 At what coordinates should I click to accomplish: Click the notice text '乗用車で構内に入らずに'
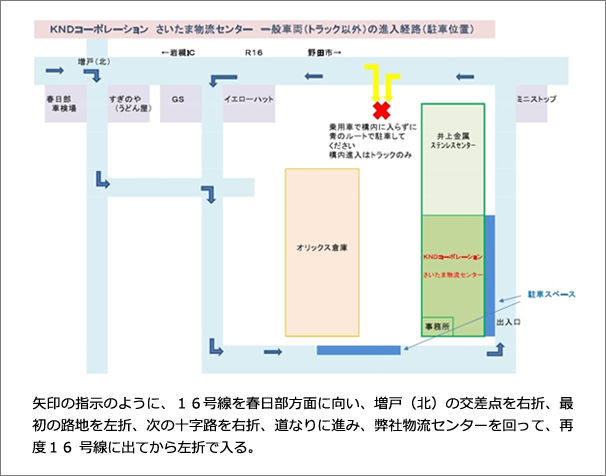click(373, 127)
